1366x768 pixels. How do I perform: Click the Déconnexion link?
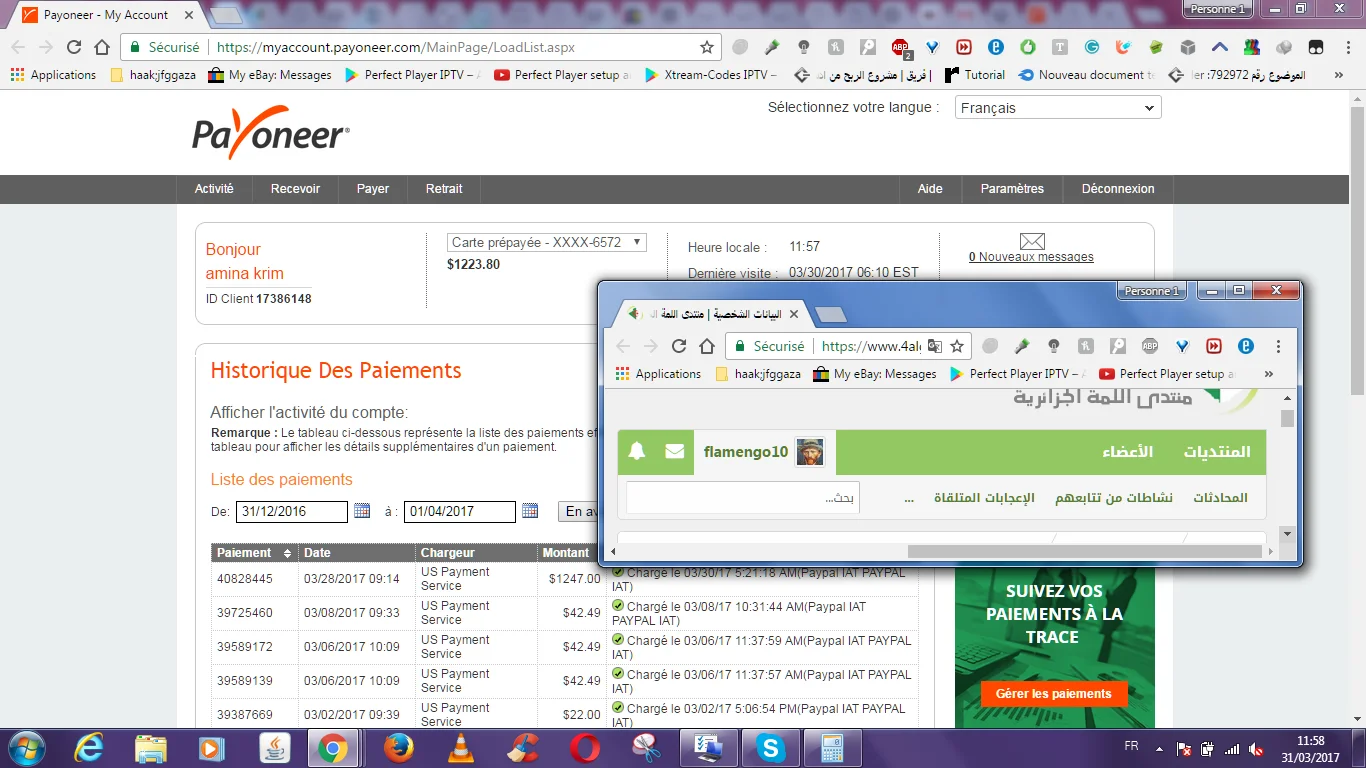click(x=1117, y=189)
